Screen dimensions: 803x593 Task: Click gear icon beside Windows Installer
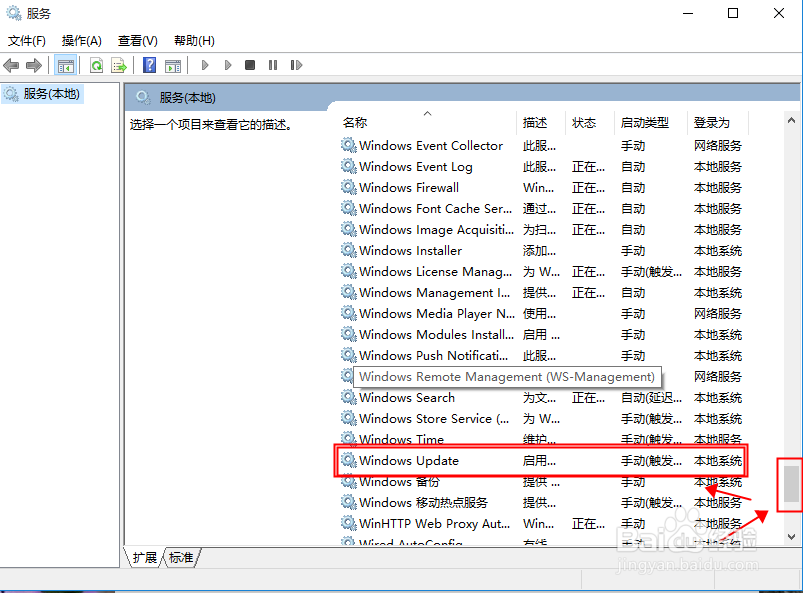pos(349,250)
